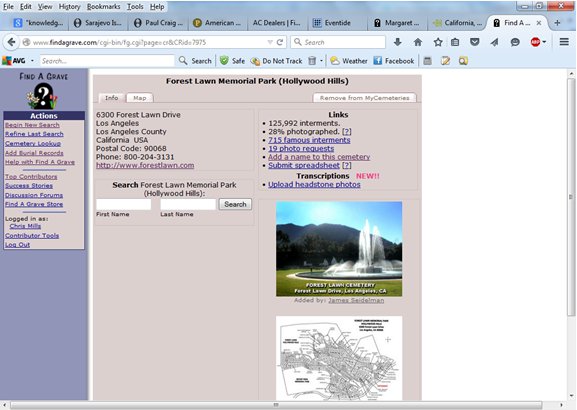Image resolution: width=577 pixels, height=410 pixels.
Task: Open Discussion Forums sidebar link
Action: tap(34, 195)
